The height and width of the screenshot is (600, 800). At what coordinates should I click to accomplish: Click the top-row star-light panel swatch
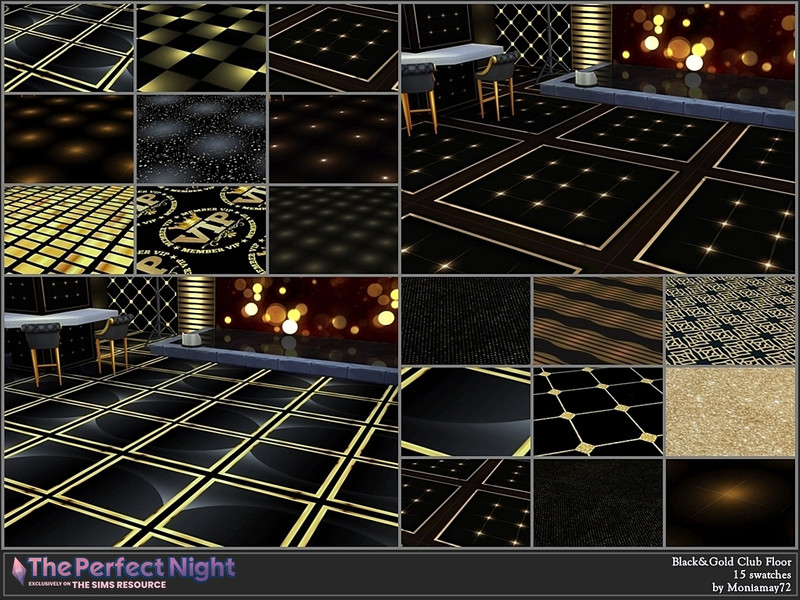[333, 48]
